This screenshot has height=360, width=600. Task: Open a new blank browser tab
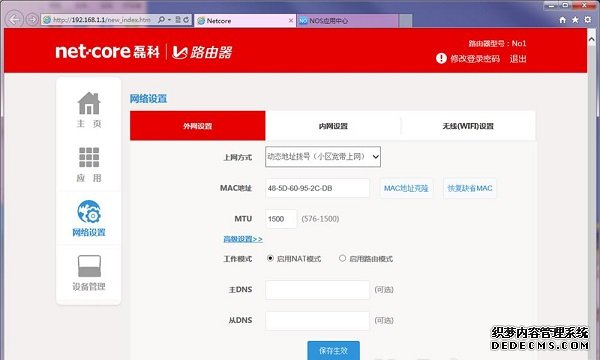coord(406,21)
